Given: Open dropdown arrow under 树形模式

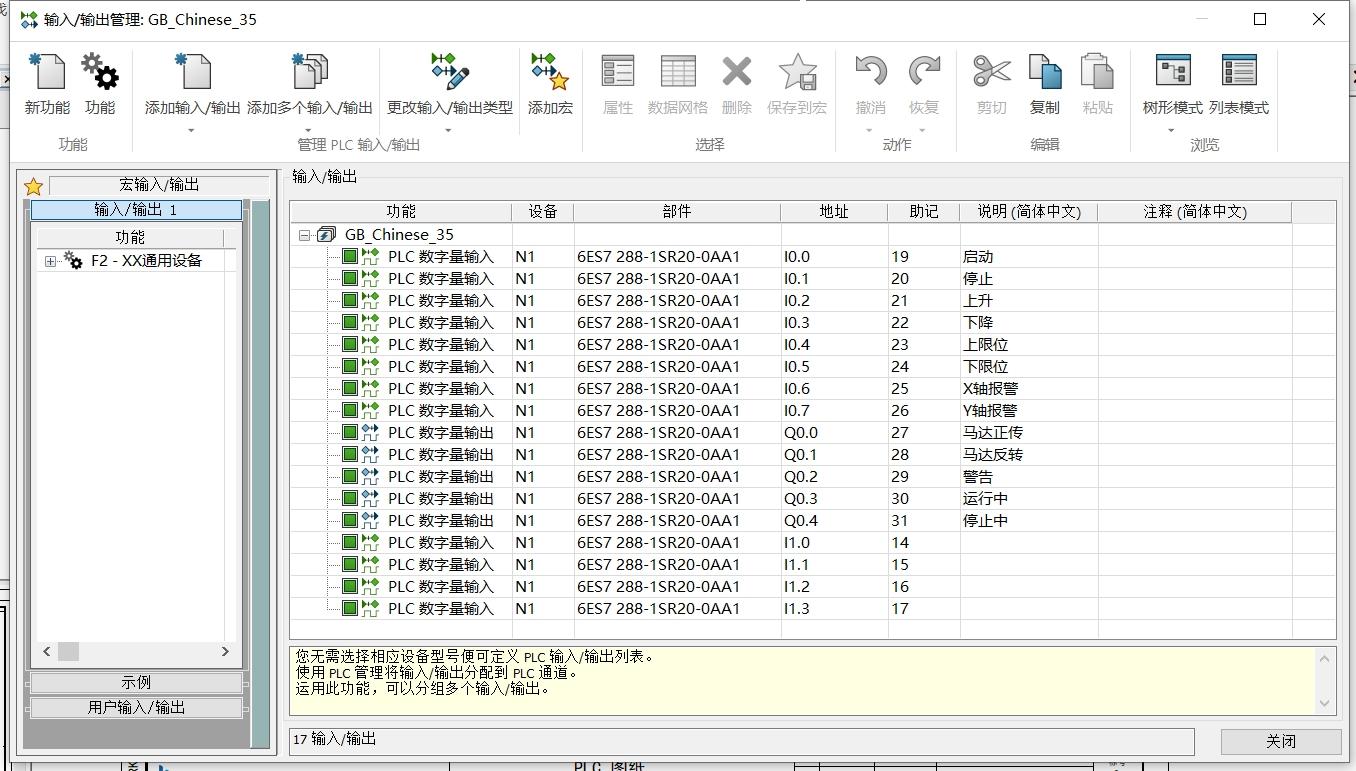Looking at the screenshot, I should coord(1171,130).
